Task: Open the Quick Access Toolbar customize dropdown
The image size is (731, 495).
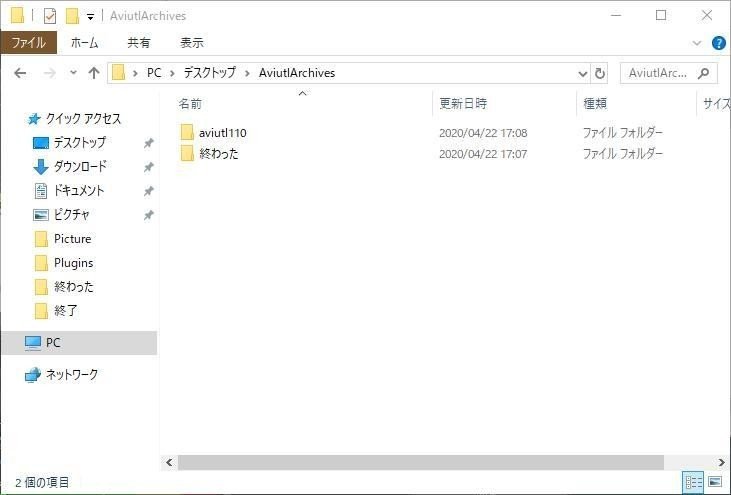Action: (x=90, y=17)
